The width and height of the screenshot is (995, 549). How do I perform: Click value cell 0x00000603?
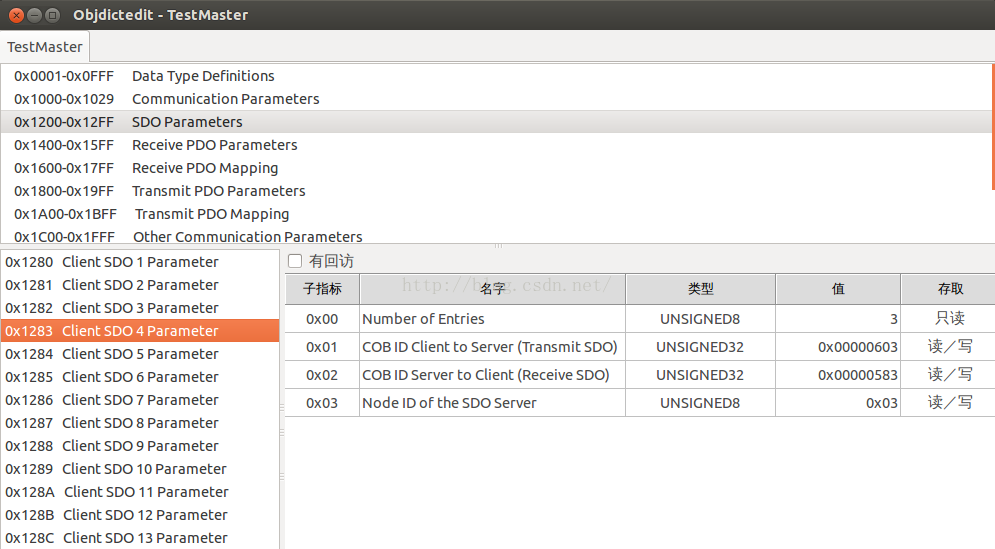(838, 347)
